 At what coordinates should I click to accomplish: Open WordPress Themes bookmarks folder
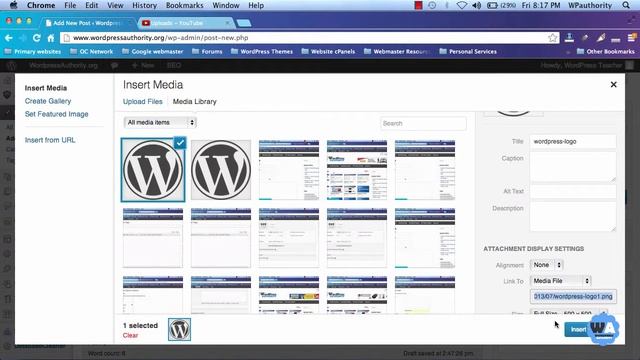click(x=262, y=51)
